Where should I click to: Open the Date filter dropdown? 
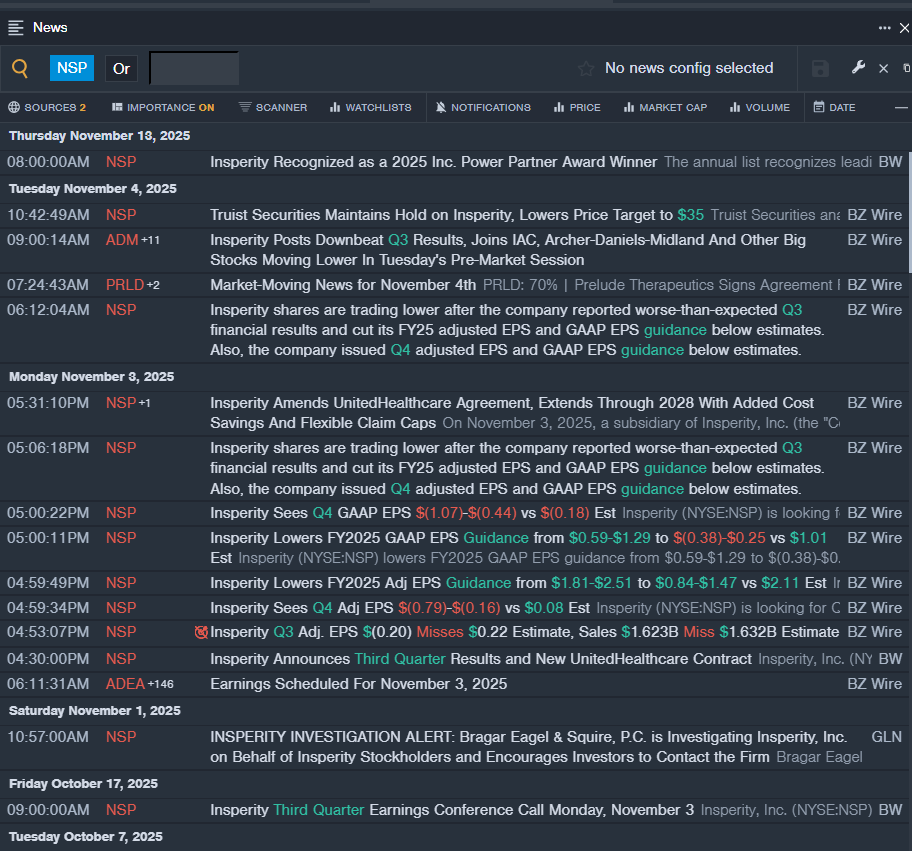point(834,107)
